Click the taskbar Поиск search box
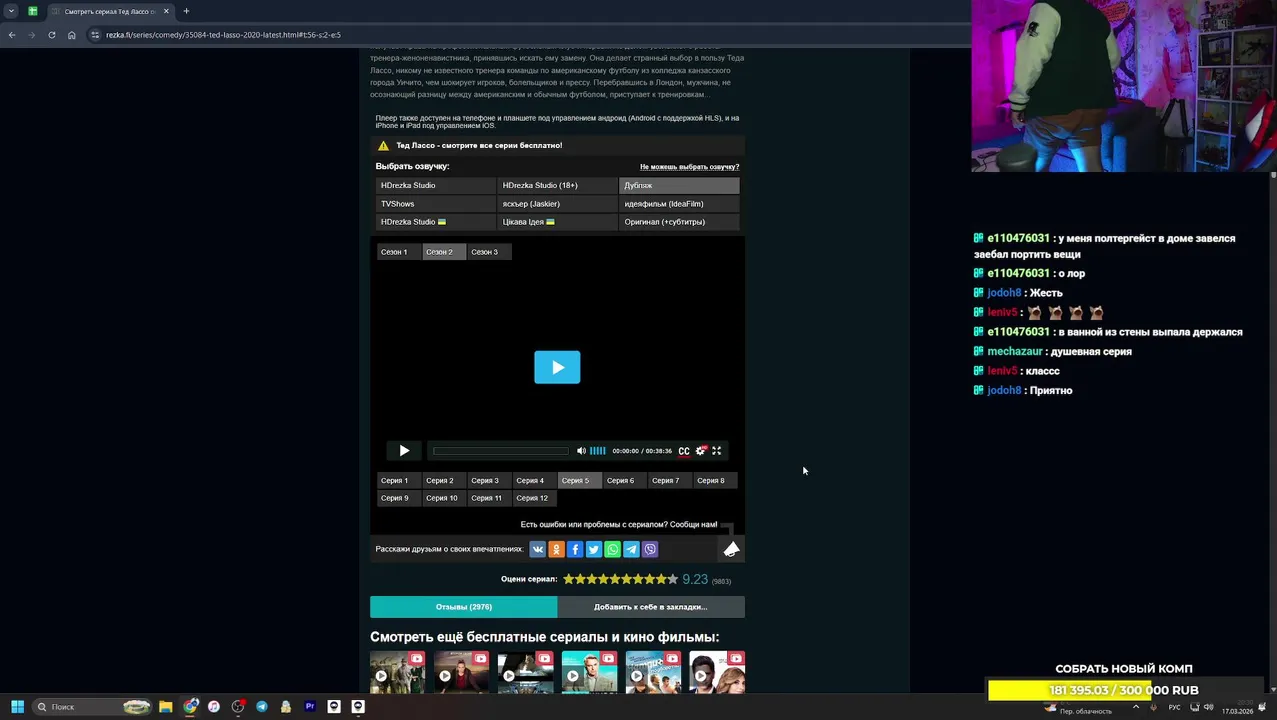Viewport: 1277px width, 720px height. [92, 707]
